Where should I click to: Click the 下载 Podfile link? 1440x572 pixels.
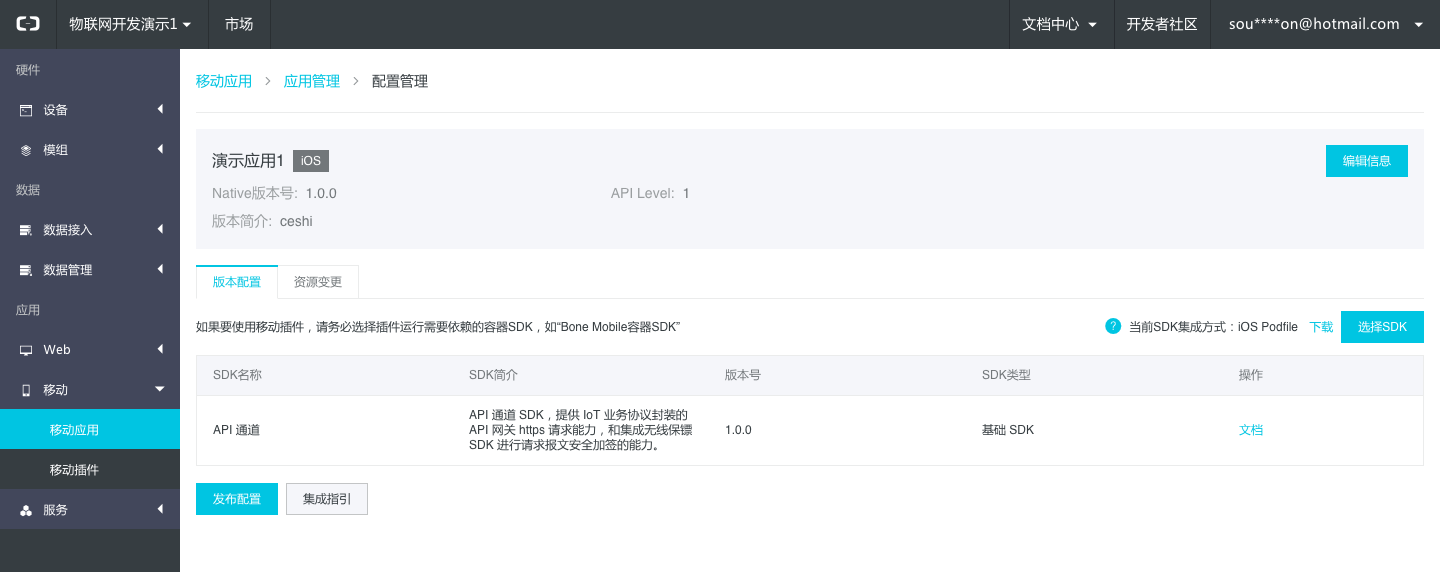(1321, 327)
